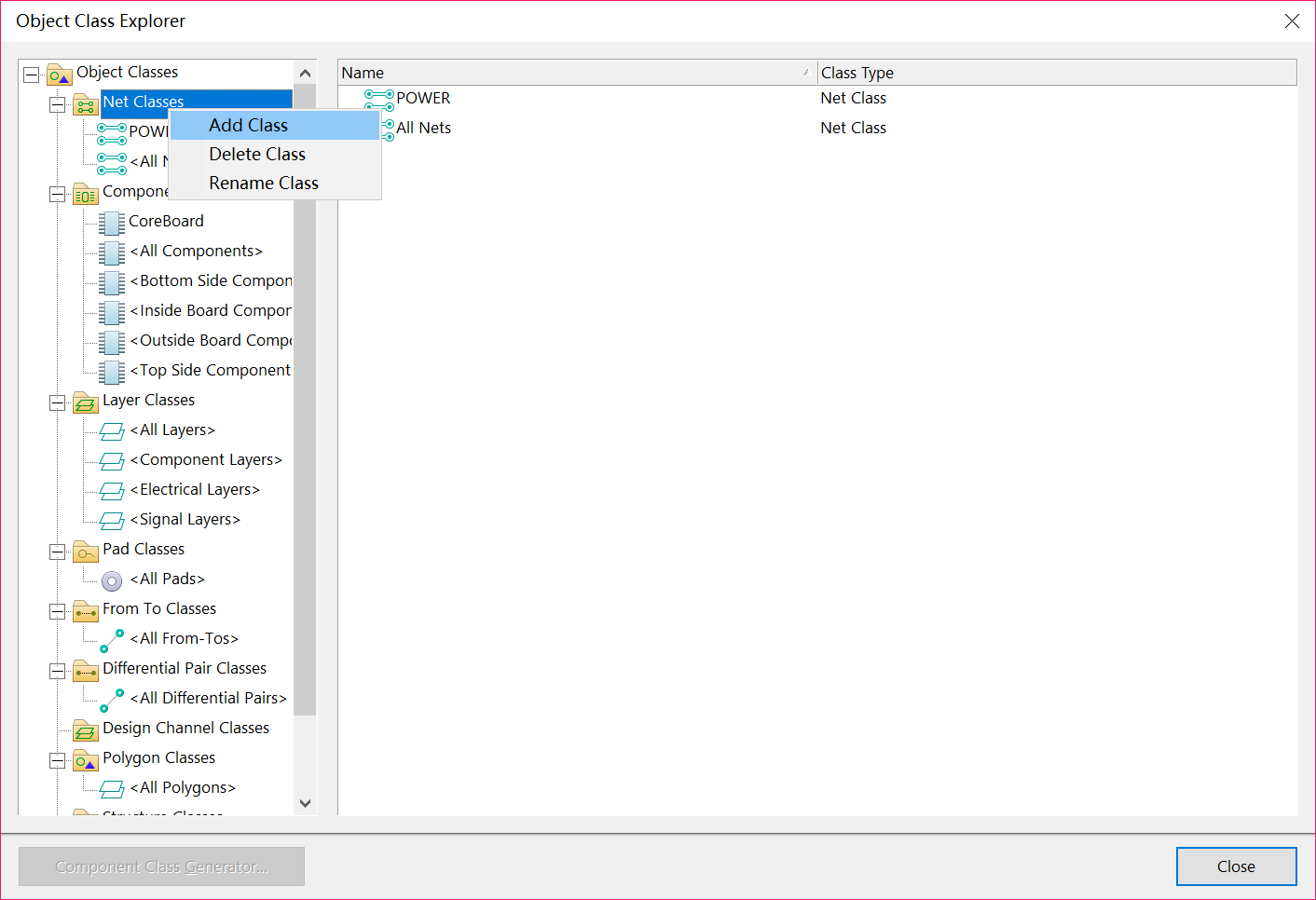Collapse the root Object Classes node
1316x900 pixels.
(32, 75)
